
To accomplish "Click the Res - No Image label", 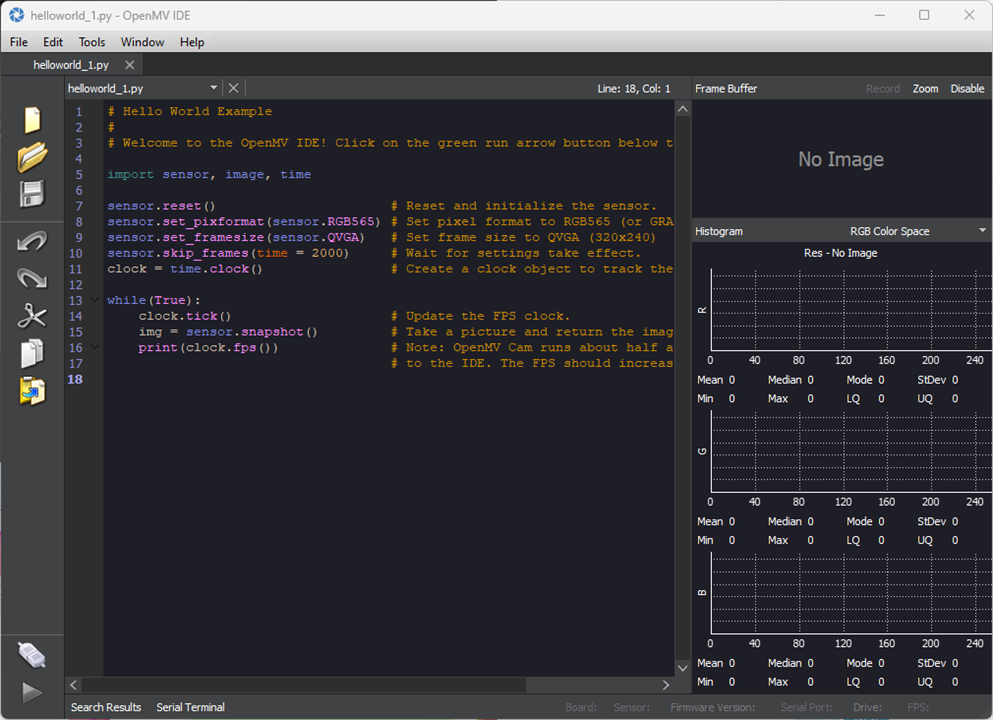I will point(840,253).
